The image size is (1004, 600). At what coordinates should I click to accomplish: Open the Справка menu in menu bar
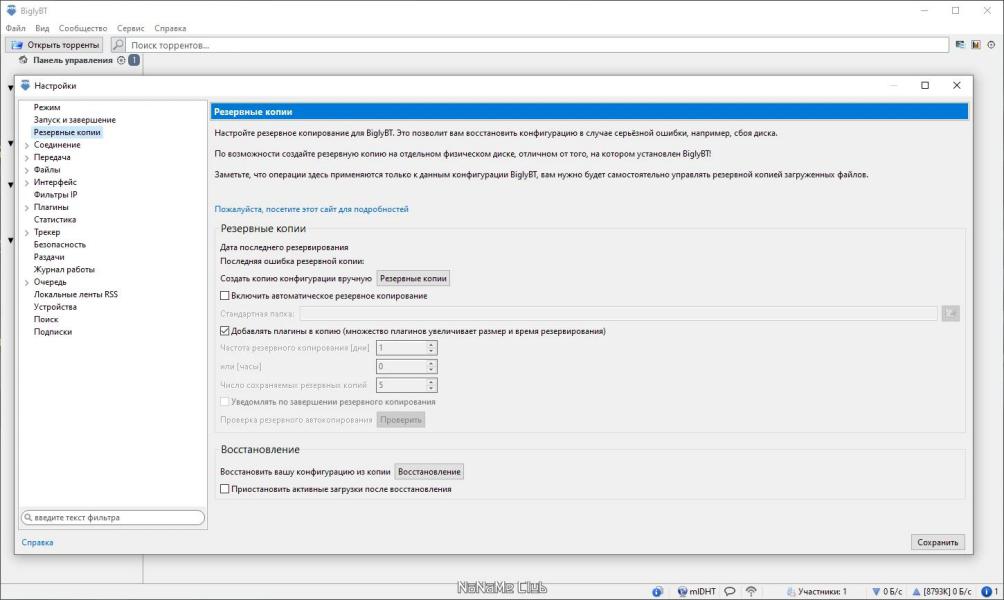tap(170, 28)
